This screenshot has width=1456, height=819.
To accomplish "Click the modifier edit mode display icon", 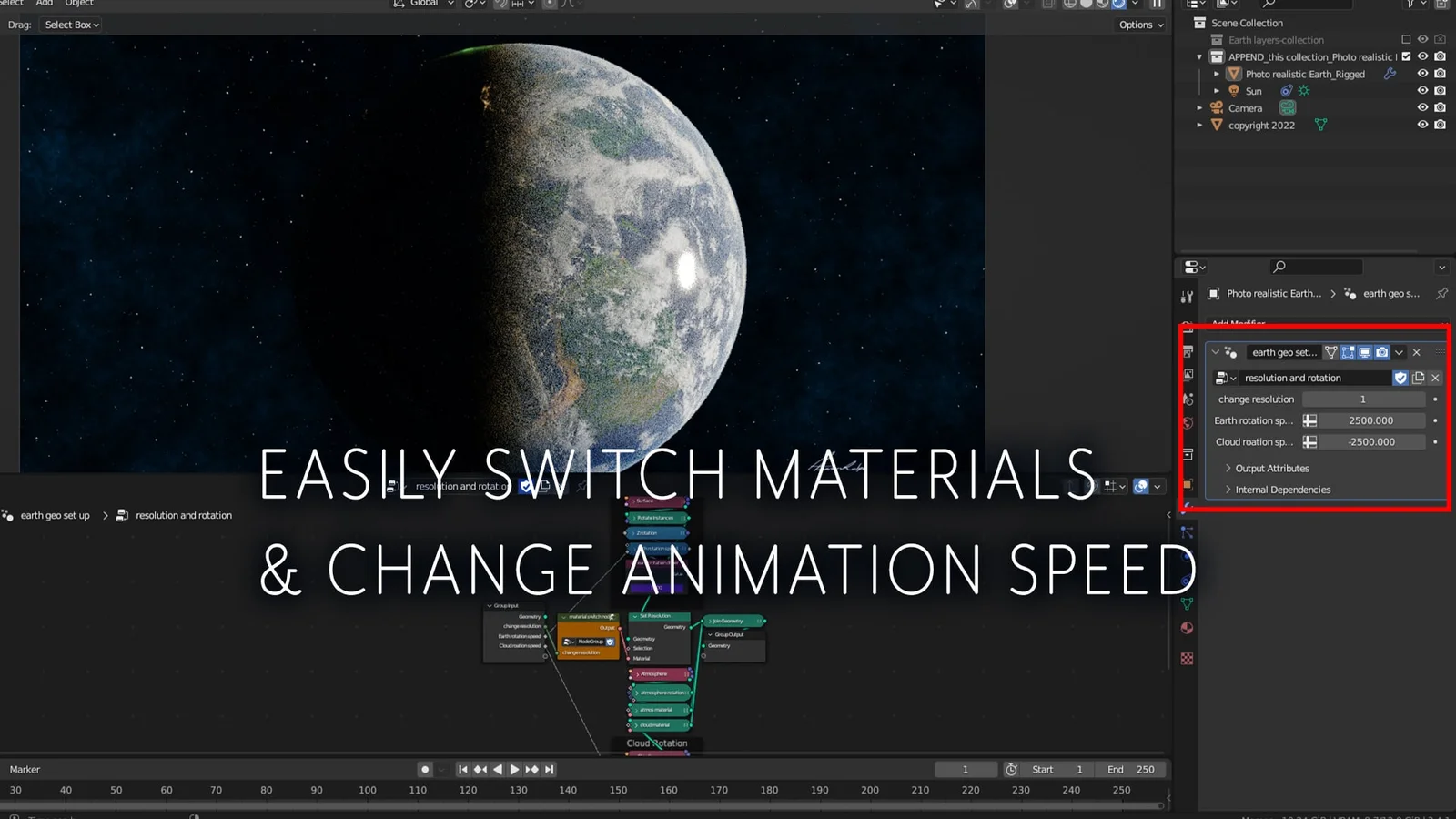I will (1348, 352).
